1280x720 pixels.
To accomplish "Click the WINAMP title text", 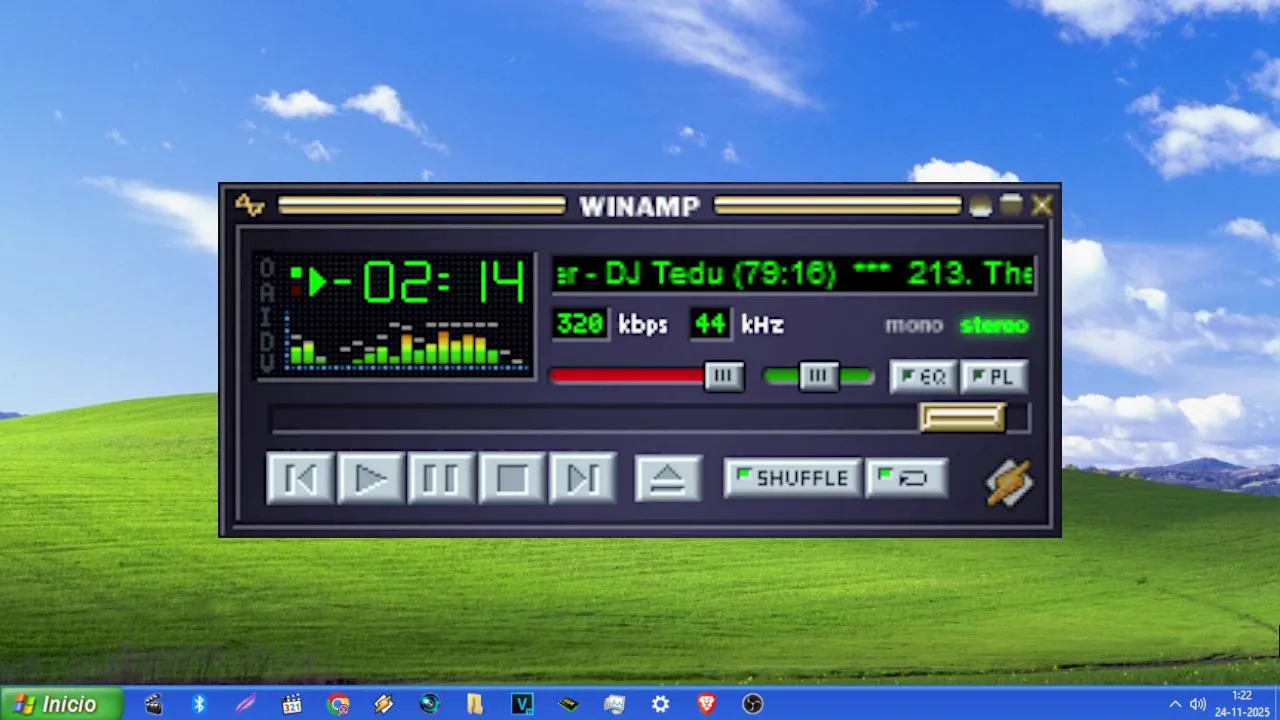I will (x=640, y=206).
